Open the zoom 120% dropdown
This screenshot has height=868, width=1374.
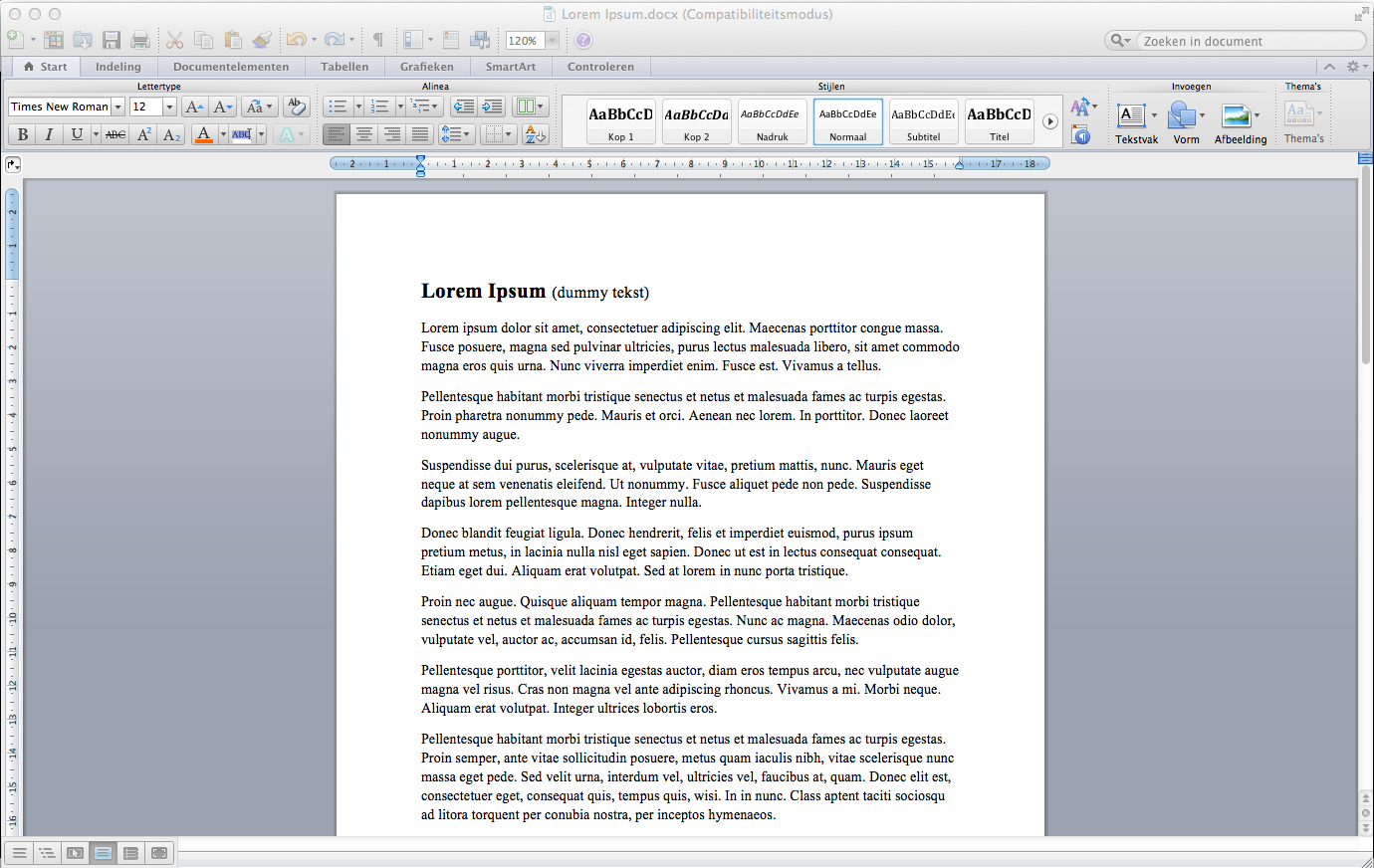pyautogui.click(x=552, y=41)
